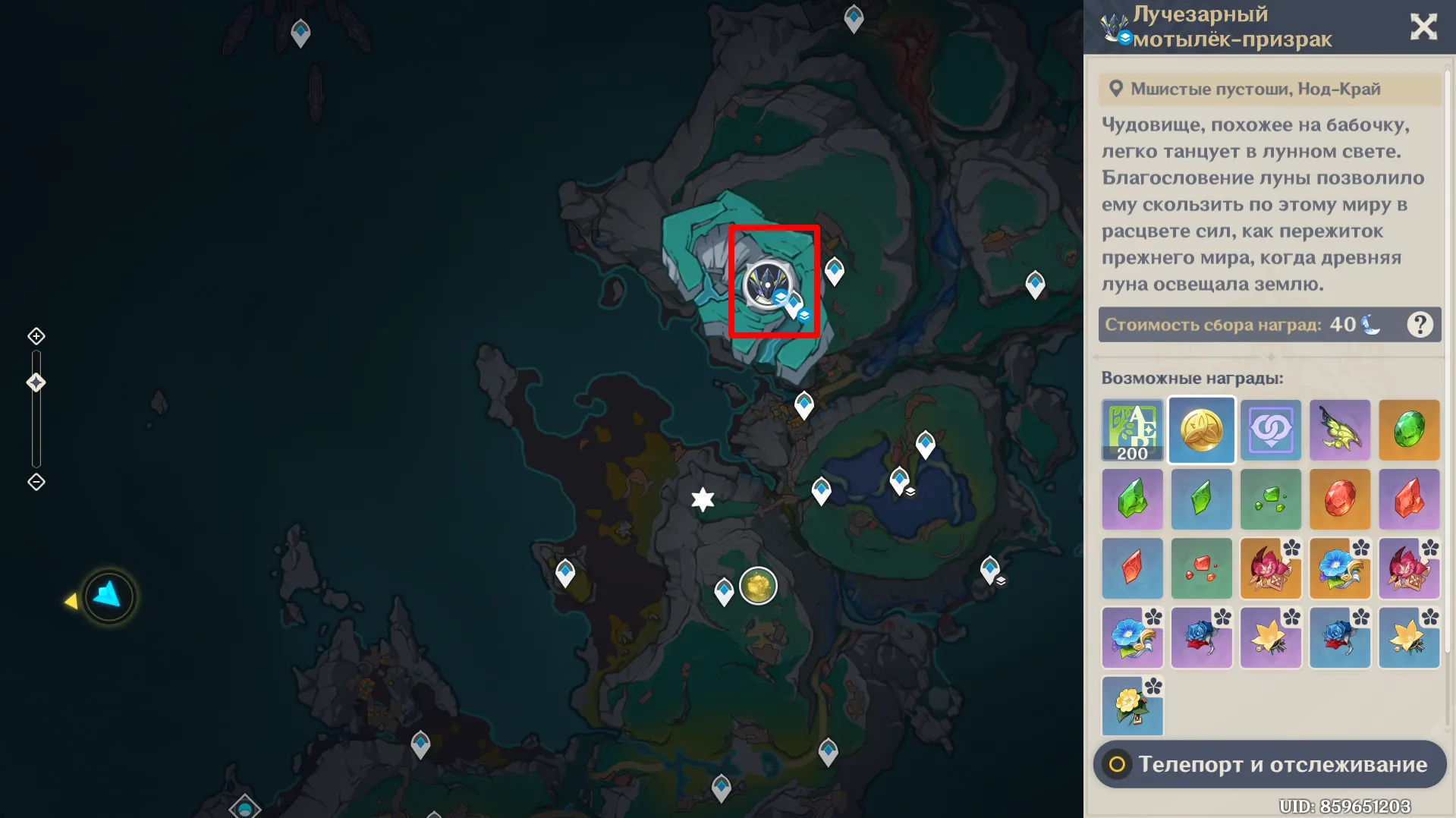The width and height of the screenshot is (1456, 818).
Task: Close the boss info panel
Action: [1423, 27]
